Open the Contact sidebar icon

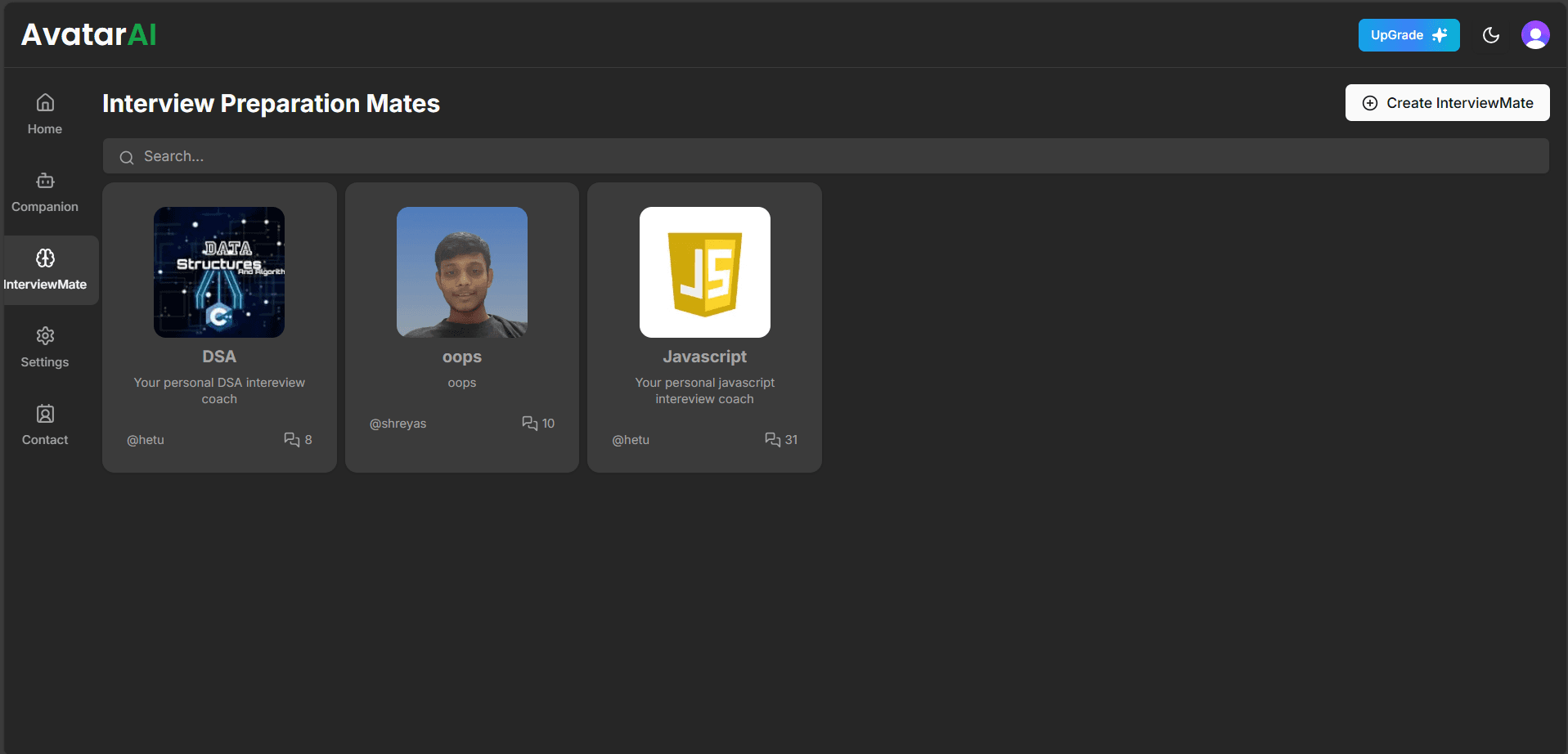click(45, 413)
